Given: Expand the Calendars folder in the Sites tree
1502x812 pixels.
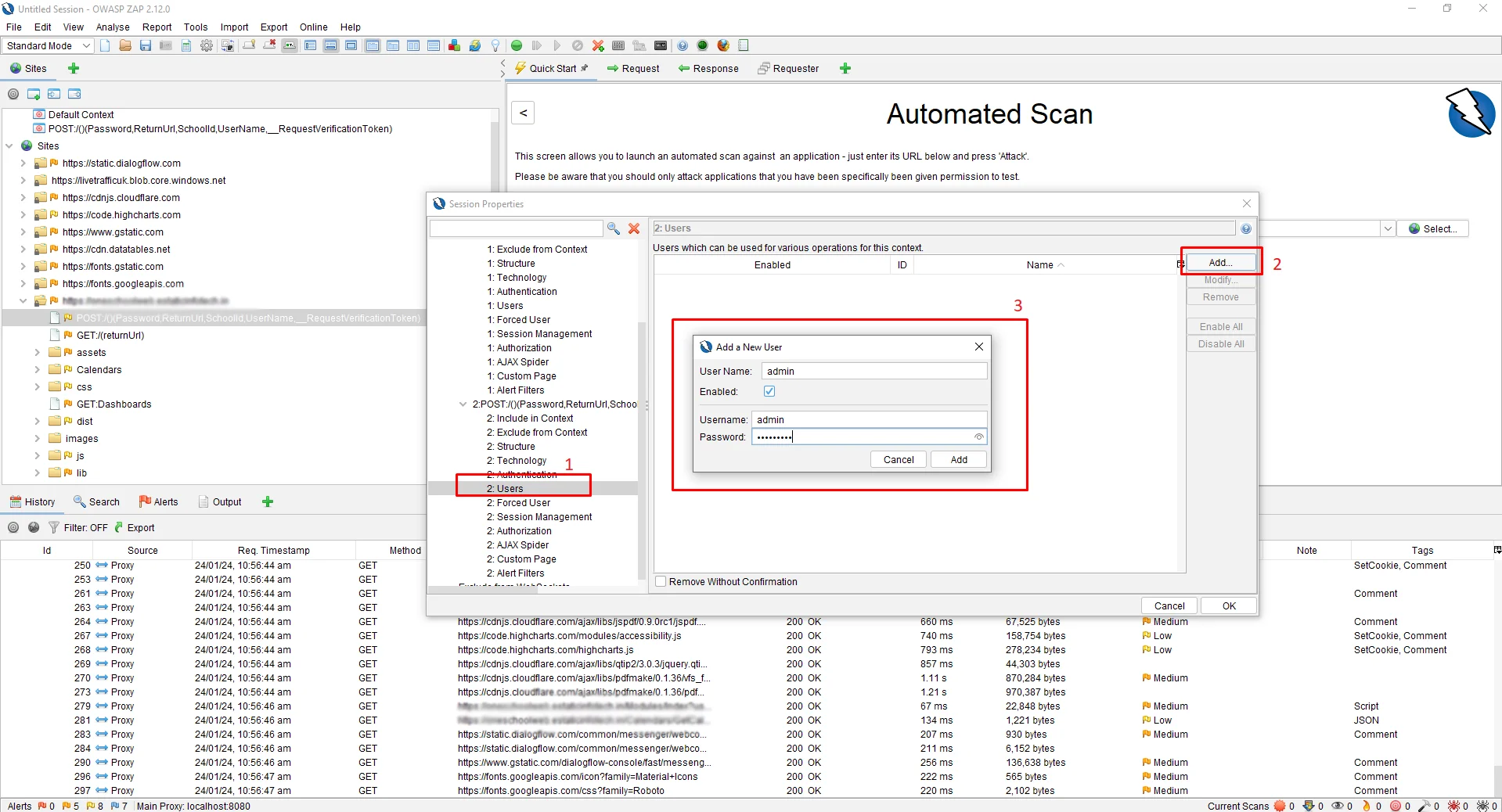Looking at the screenshot, I should point(36,369).
